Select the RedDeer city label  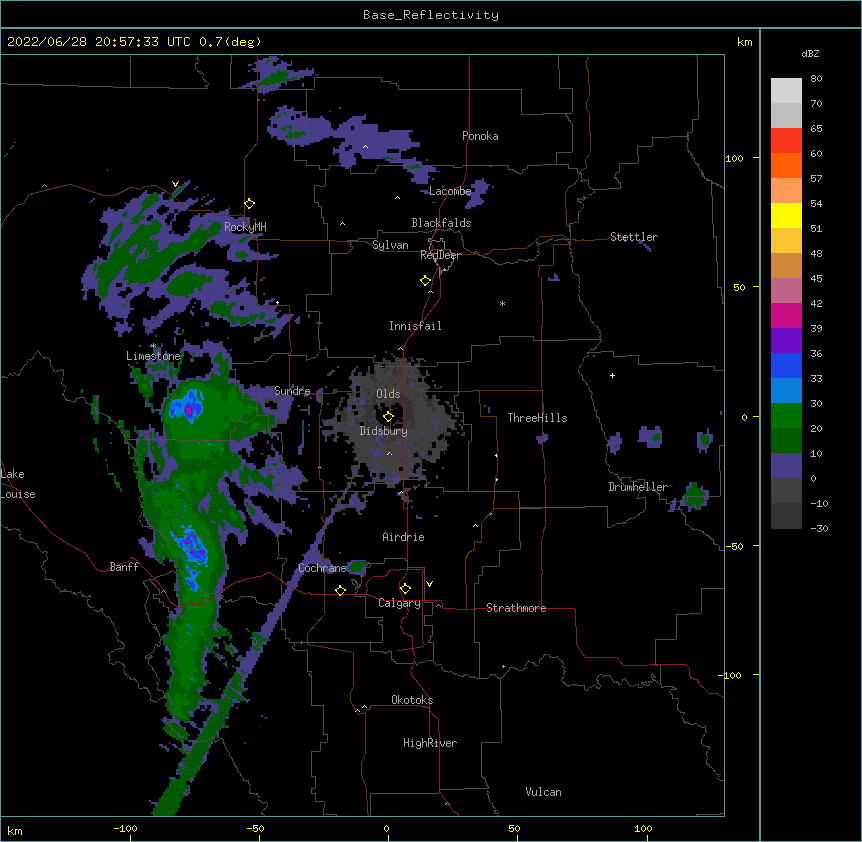(x=440, y=255)
